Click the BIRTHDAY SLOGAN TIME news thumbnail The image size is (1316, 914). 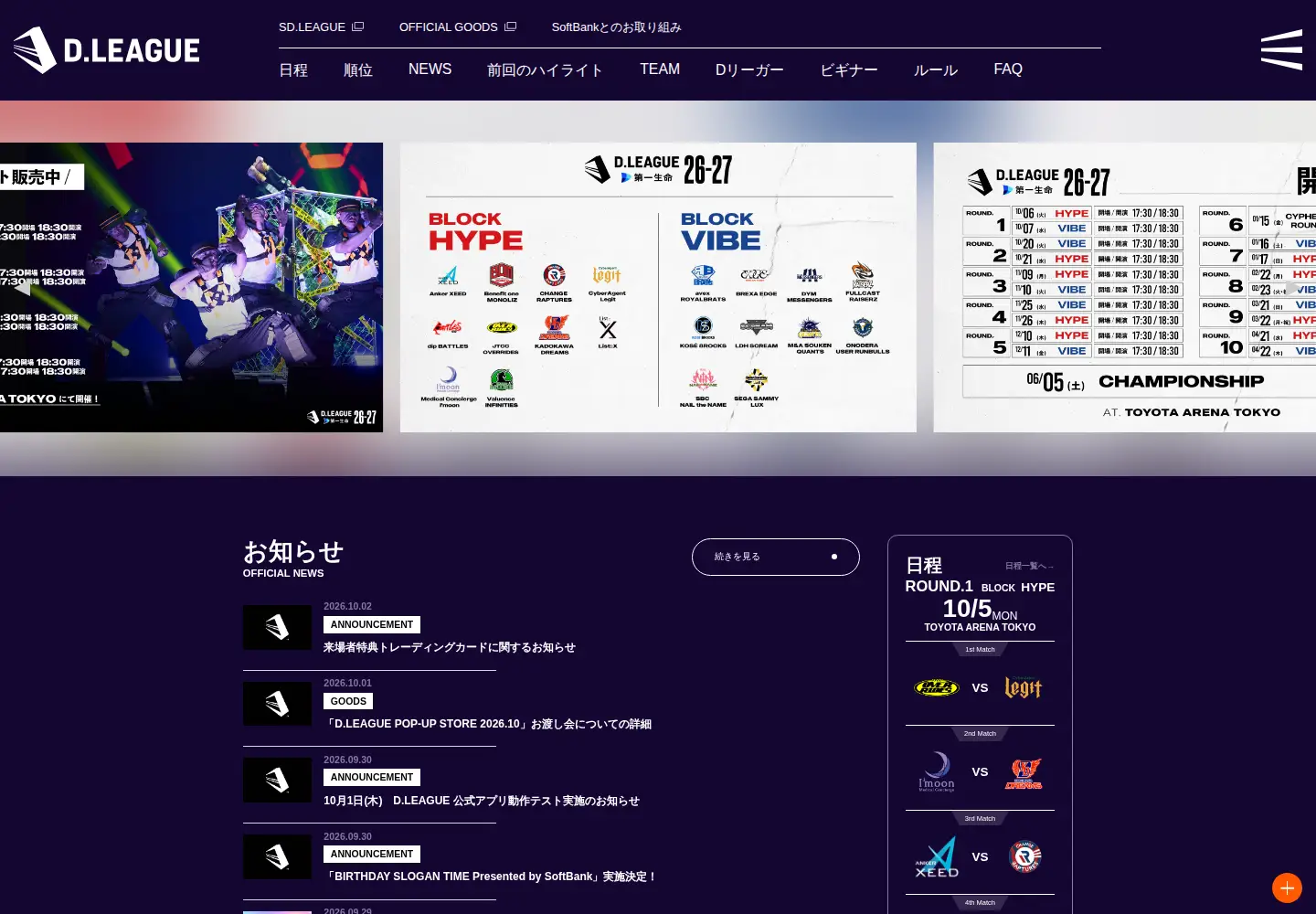point(277,857)
